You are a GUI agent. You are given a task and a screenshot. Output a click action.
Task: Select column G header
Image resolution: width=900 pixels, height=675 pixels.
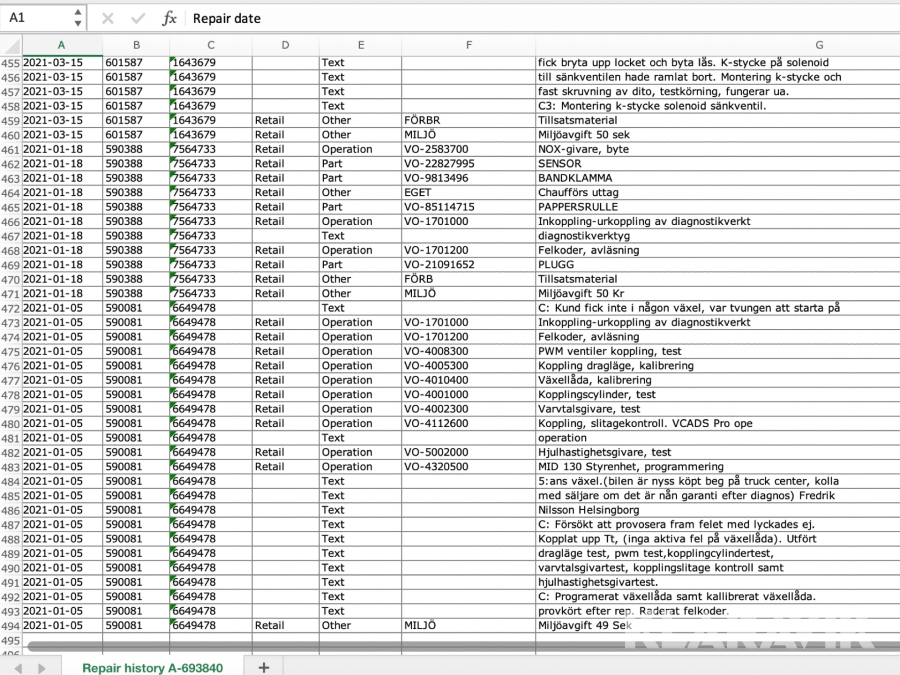point(818,44)
